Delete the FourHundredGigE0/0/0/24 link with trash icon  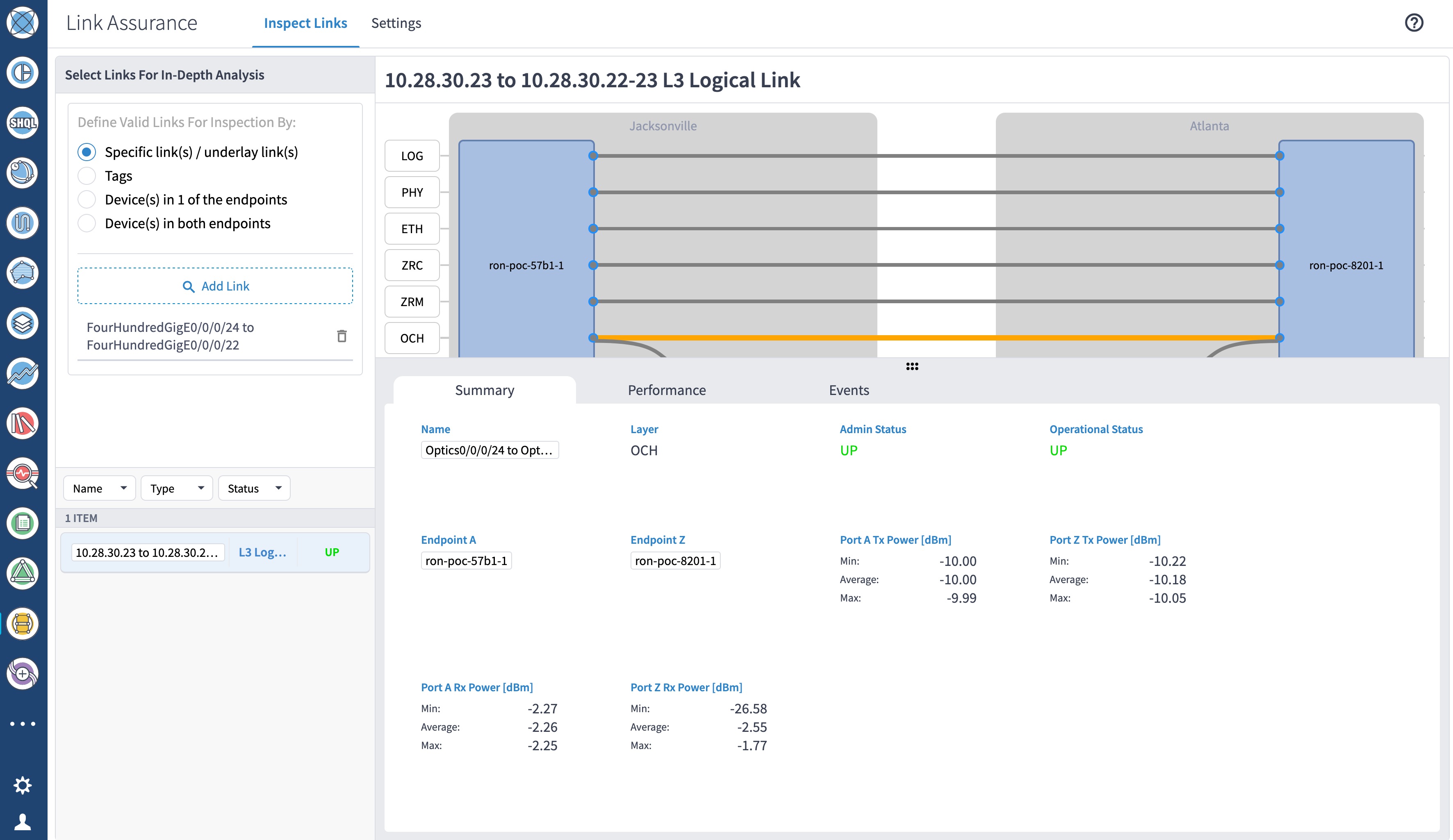342,336
